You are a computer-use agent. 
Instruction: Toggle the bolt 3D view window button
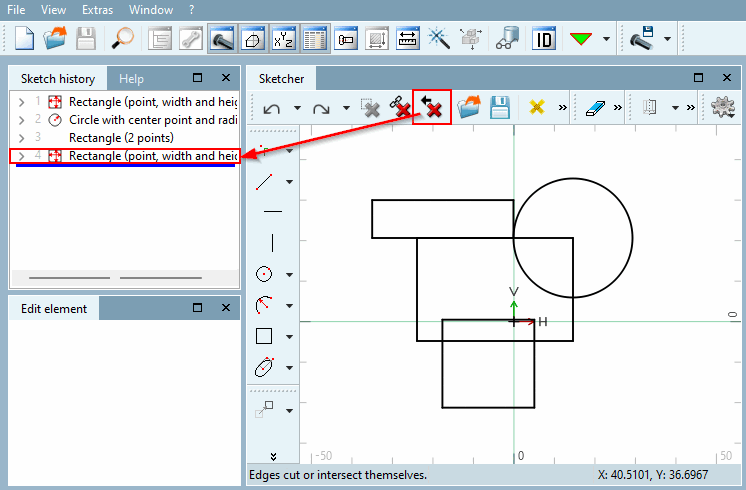pyautogui.click(x=222, y=39)
